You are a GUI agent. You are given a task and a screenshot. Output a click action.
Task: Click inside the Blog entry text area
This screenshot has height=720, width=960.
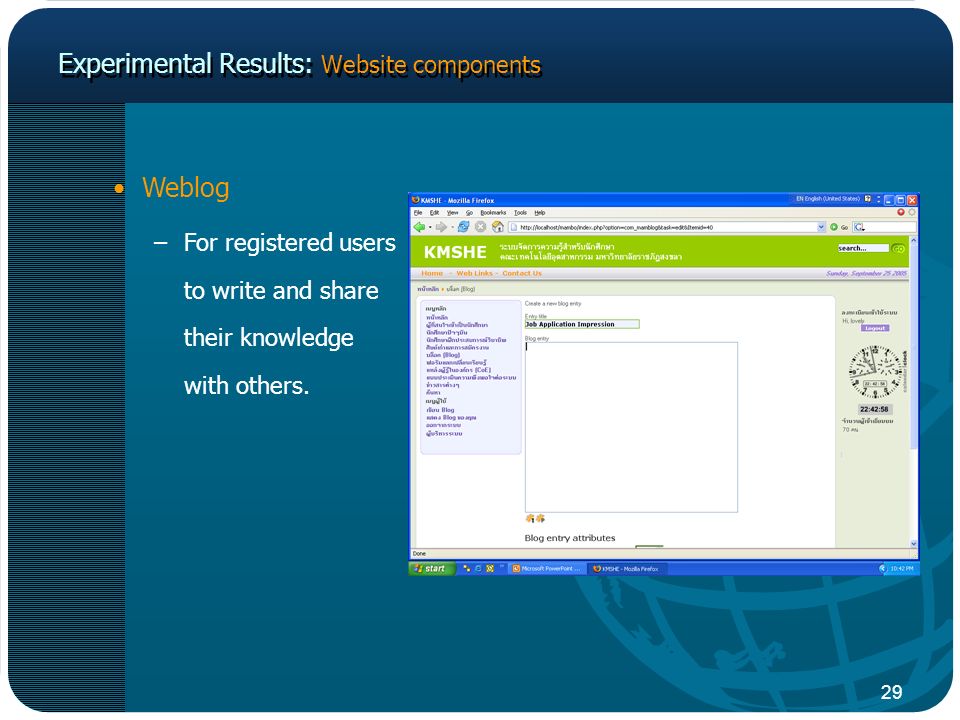coord(631,427)
